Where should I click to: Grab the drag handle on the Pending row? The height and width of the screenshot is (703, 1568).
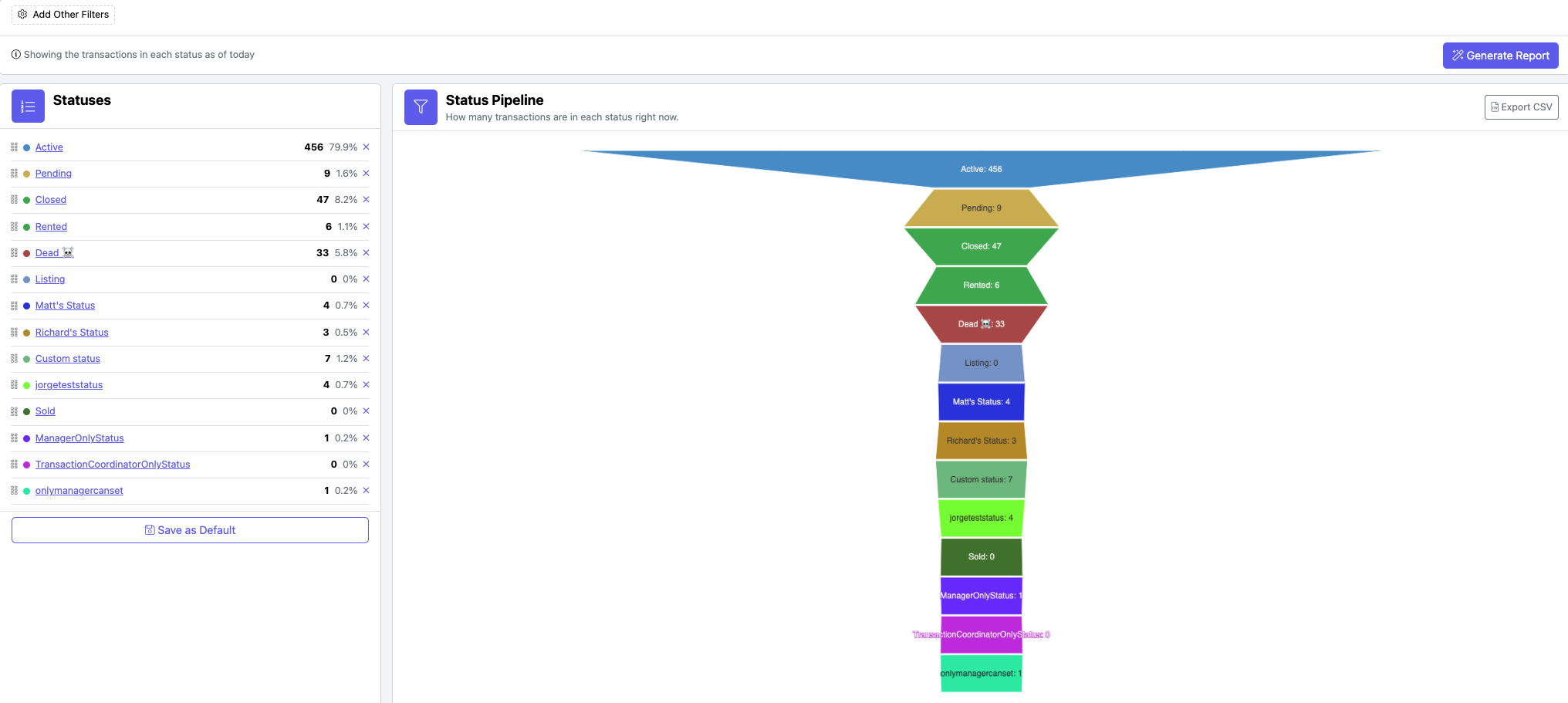point(14,174)
